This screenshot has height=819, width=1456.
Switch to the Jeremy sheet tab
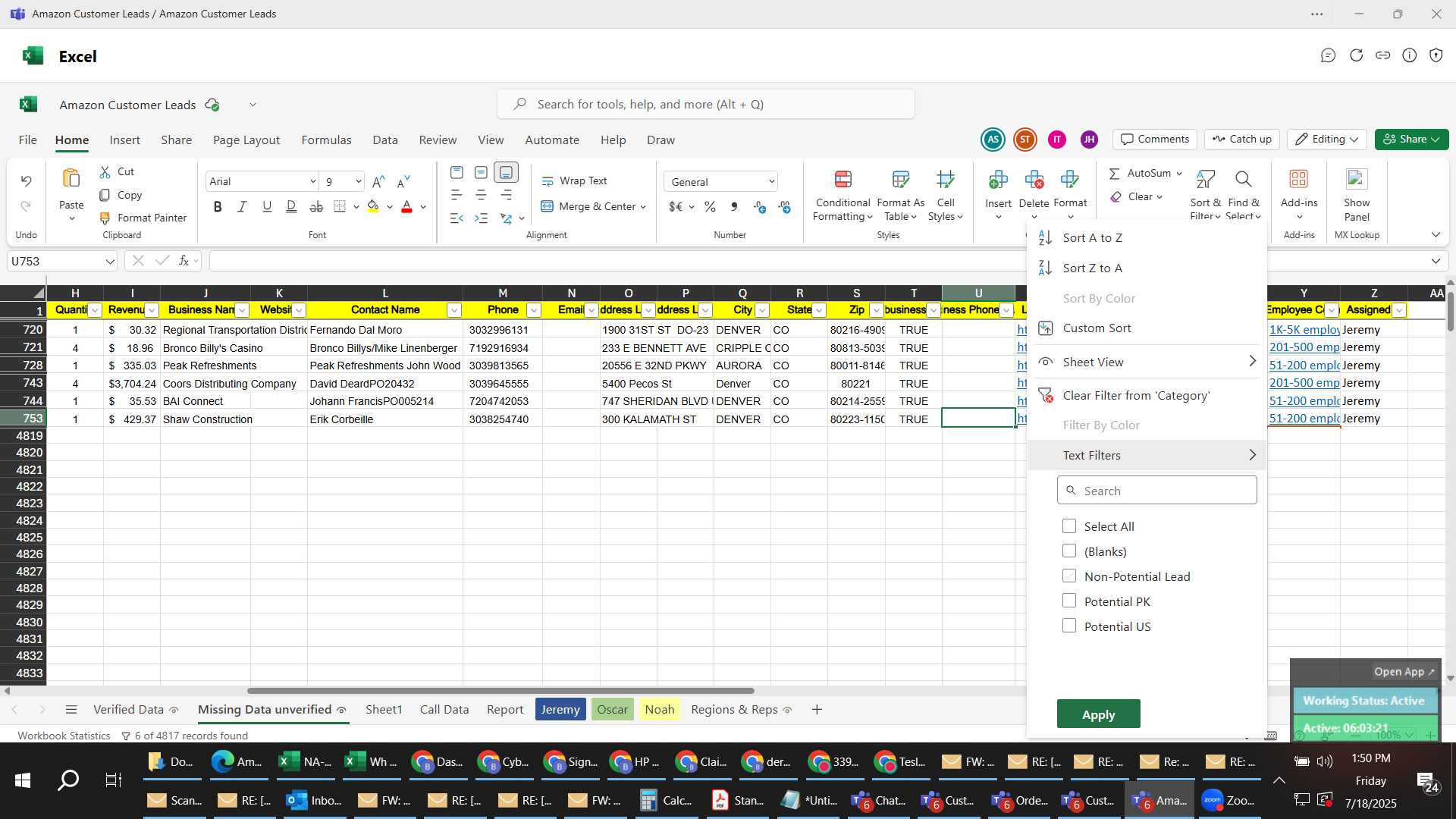[x=560, y=710]
